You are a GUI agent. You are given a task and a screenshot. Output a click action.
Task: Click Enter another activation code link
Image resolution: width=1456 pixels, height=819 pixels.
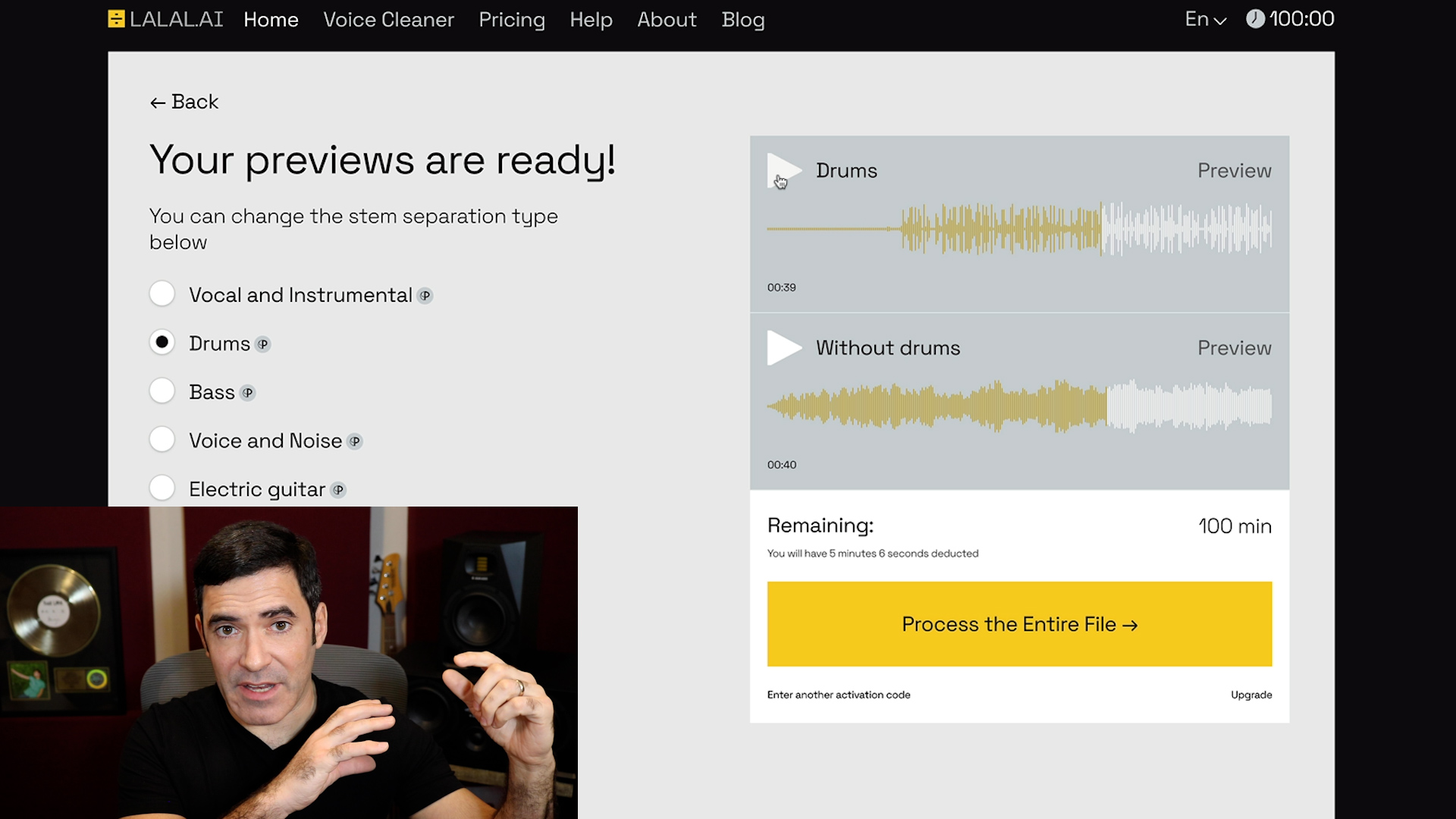click(839, 695)
